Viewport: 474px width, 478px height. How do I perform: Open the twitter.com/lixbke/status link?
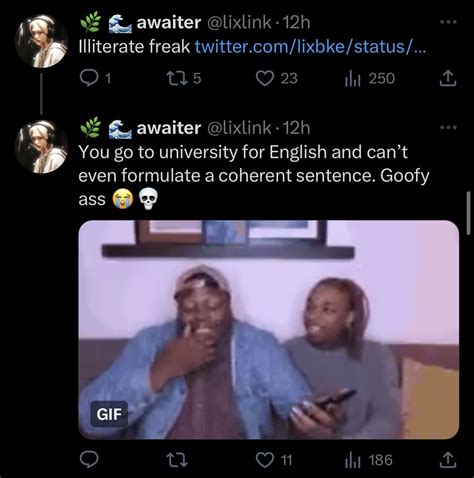pos(310,46)
